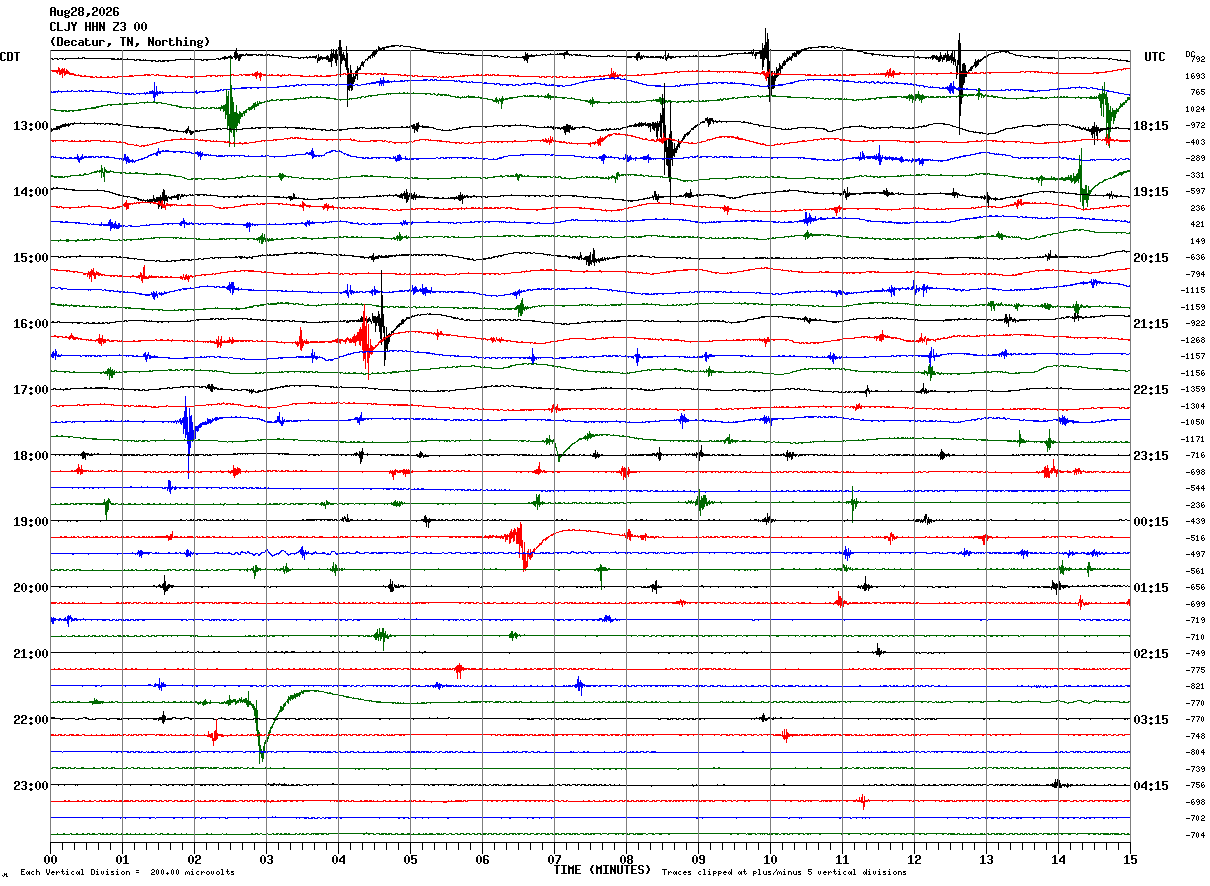Screen dimensions: 1210x886
Task: Click the 18:15 UTC time label
Action: coord(1151,126)
